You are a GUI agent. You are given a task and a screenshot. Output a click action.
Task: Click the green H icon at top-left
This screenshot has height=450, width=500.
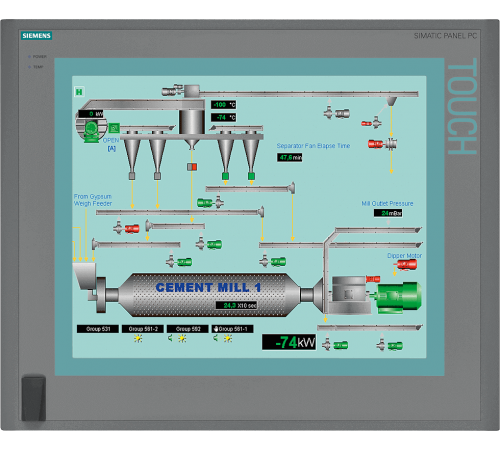(79, 92)
